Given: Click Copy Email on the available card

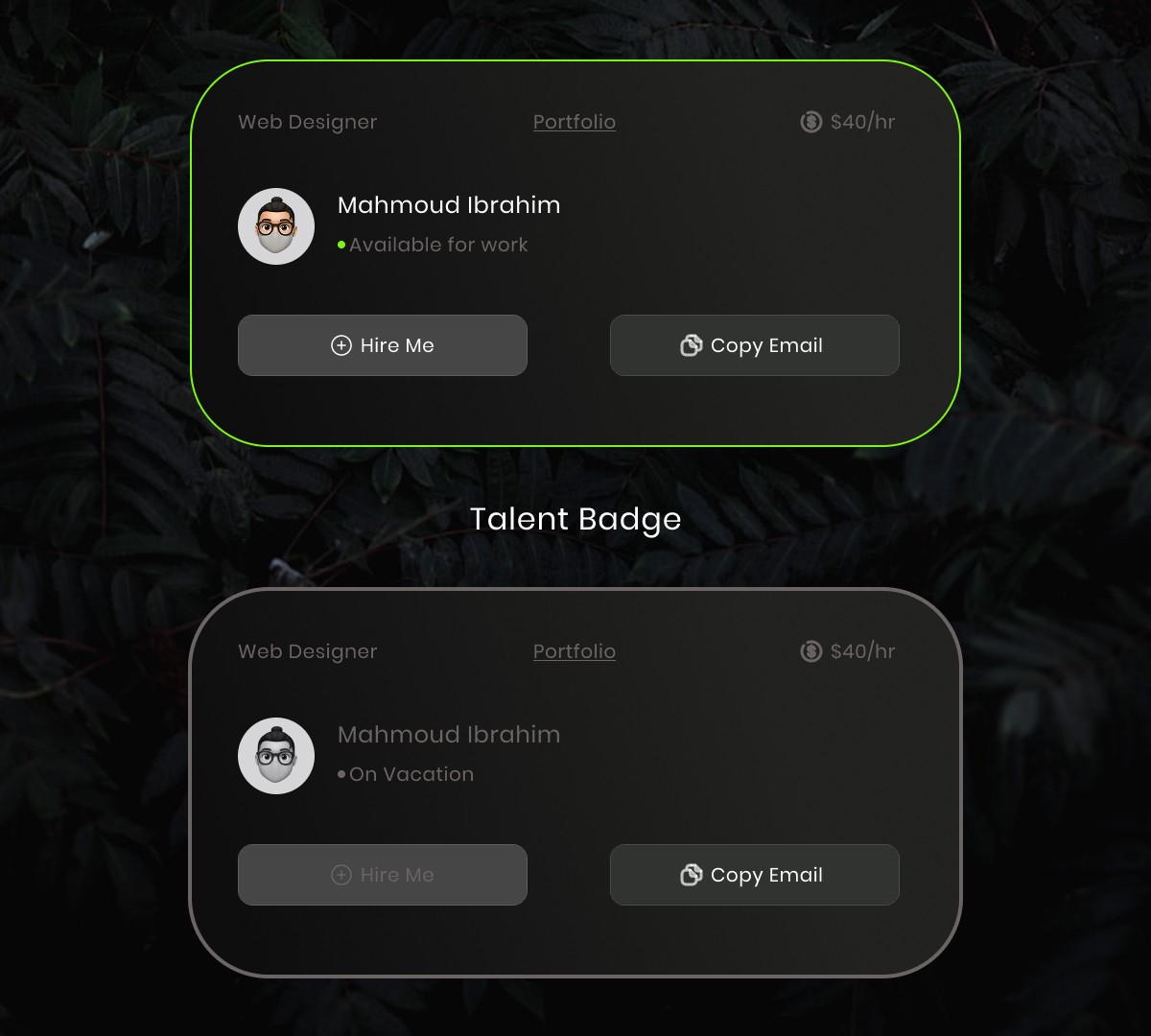Looking at the screenshot, I should (x=755, y=345).
